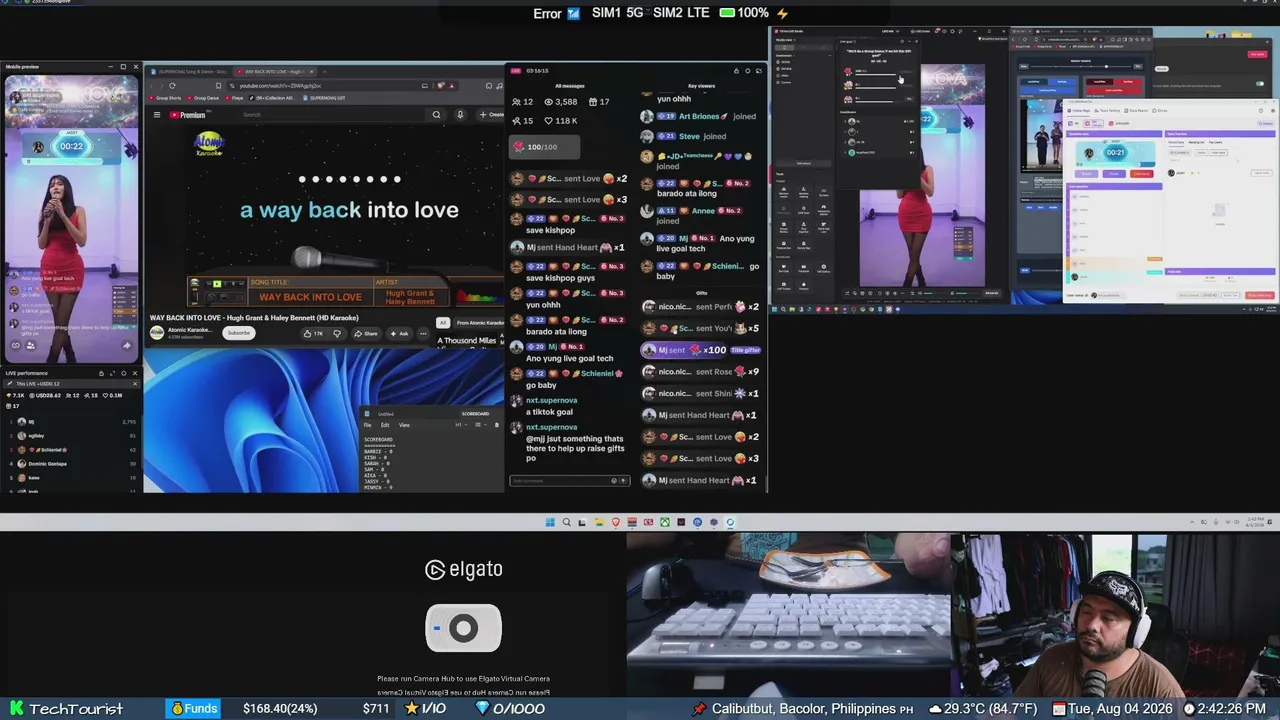
Task: Open the [SUPERNOVA] LIST bookmark
Action: tap(325, 98)
